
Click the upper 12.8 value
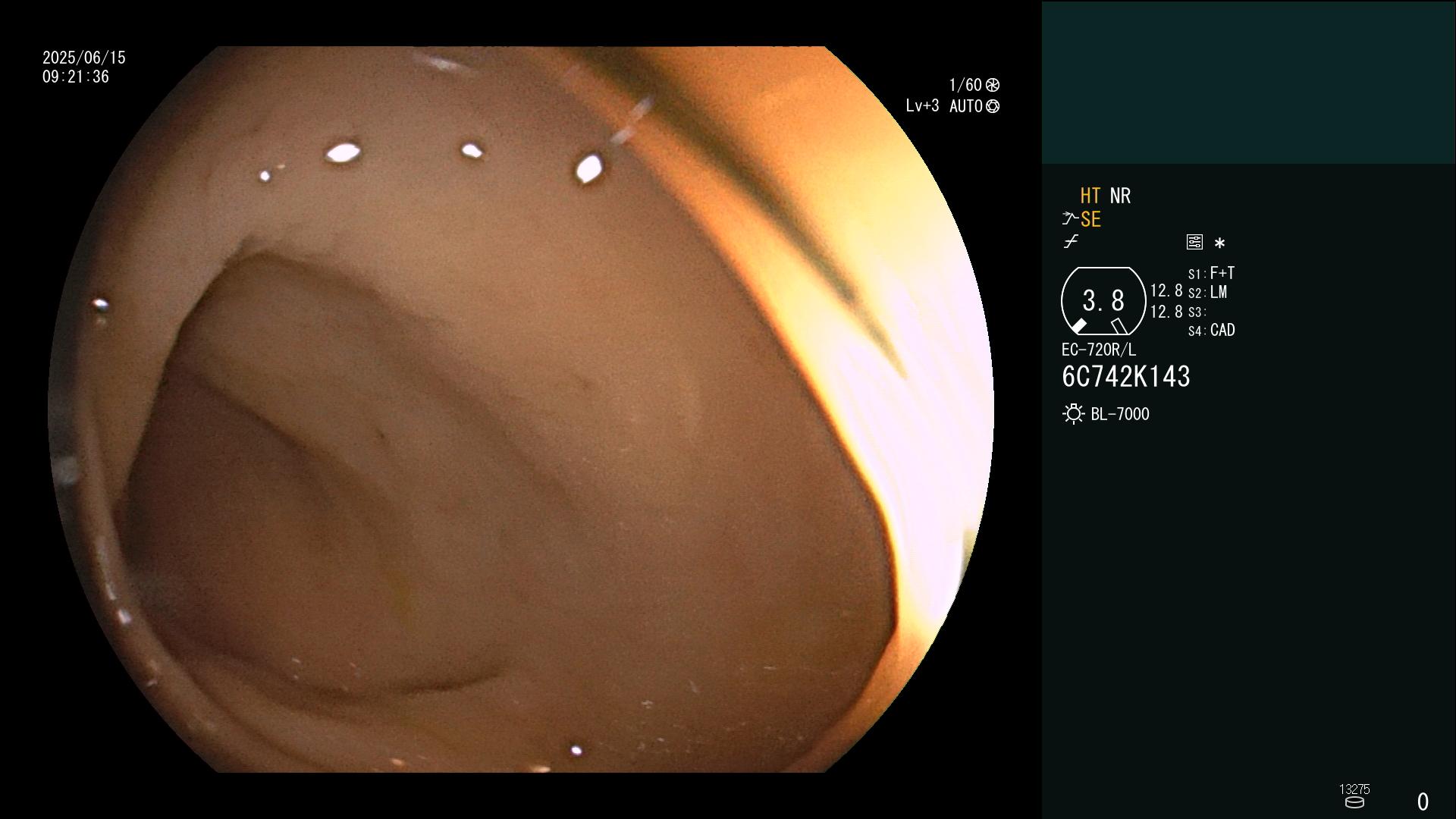coord(1166,291)
